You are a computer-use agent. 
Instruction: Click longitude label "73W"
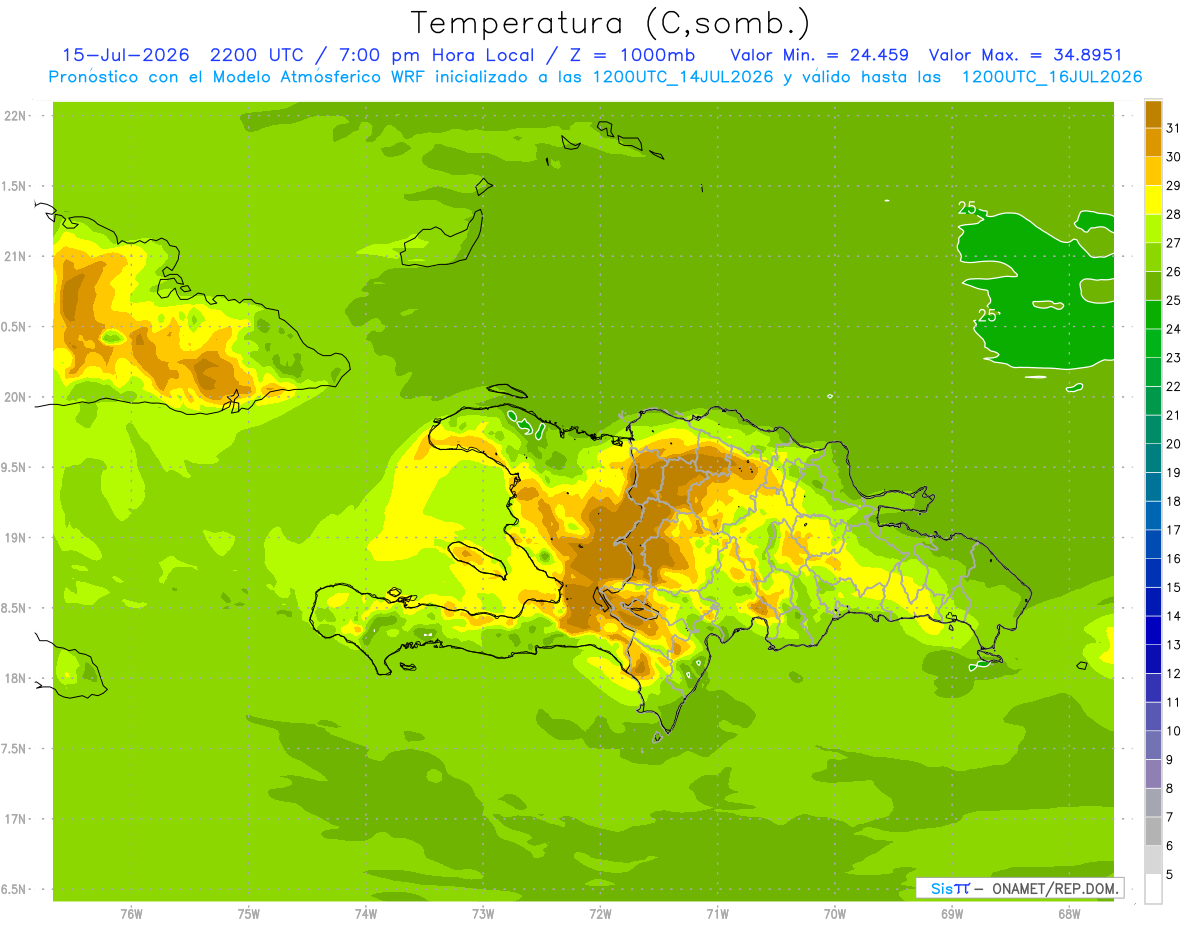point(483,914)
